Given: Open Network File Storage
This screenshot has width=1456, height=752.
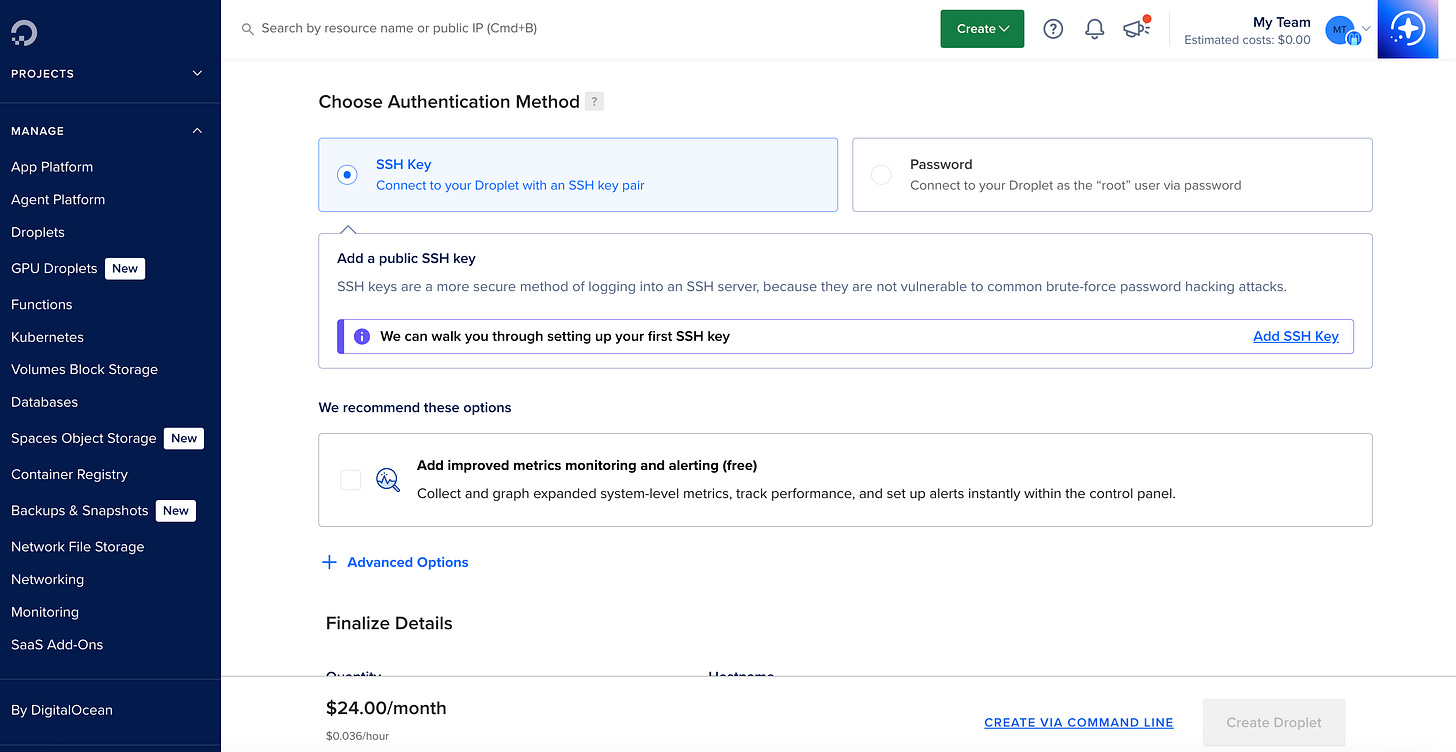Looking at the screenshot, I should point(78,547).
